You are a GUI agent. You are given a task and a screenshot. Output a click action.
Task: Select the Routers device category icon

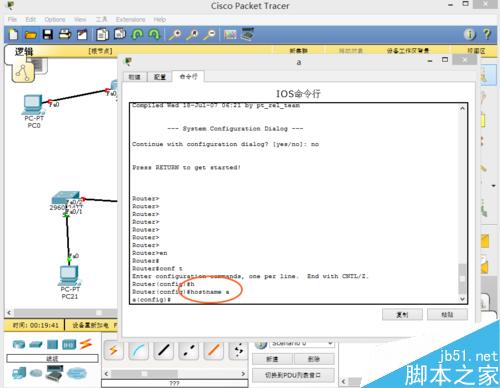pyautogui.click(x=19, y=344)
